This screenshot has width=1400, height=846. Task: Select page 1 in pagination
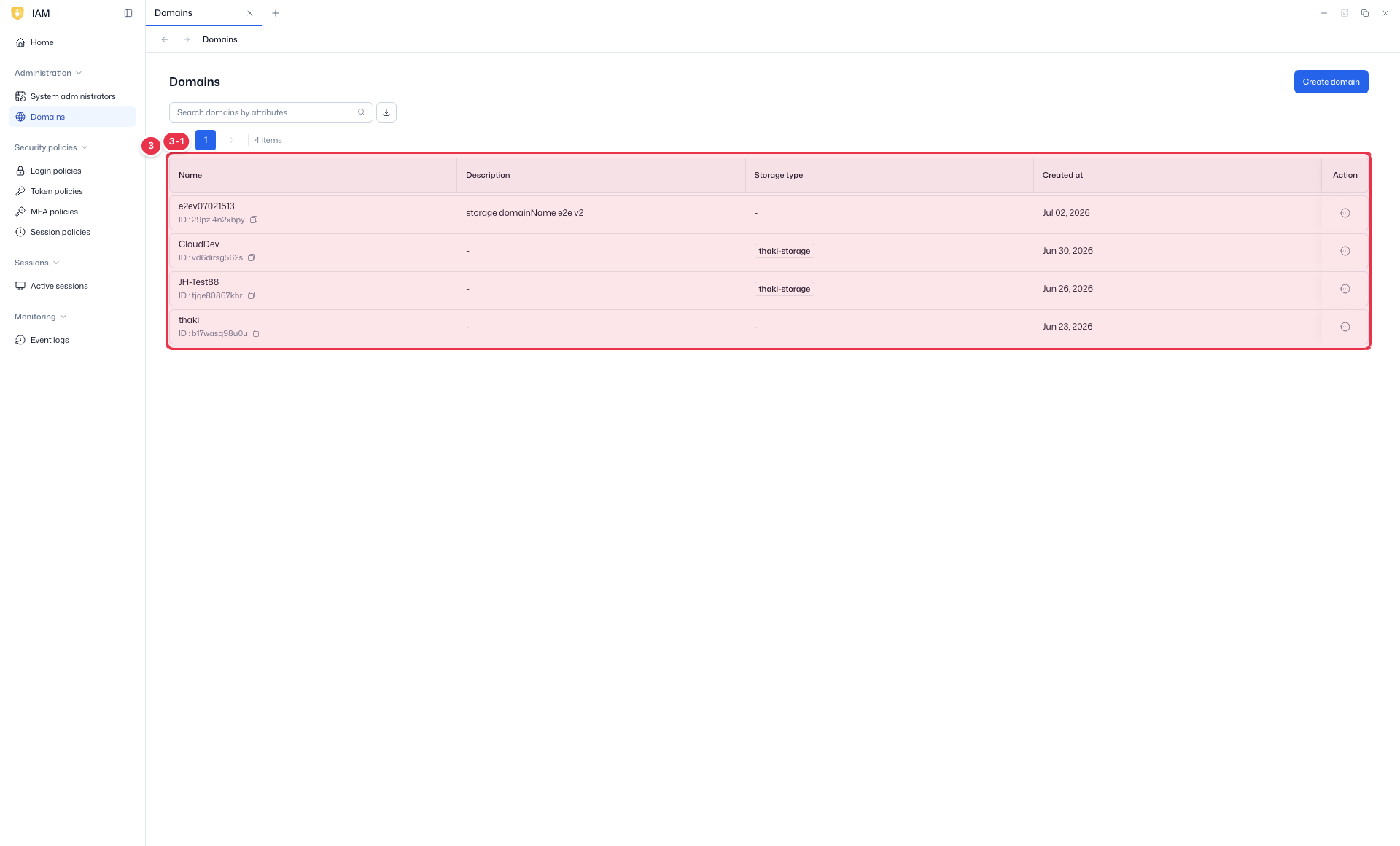206,140
